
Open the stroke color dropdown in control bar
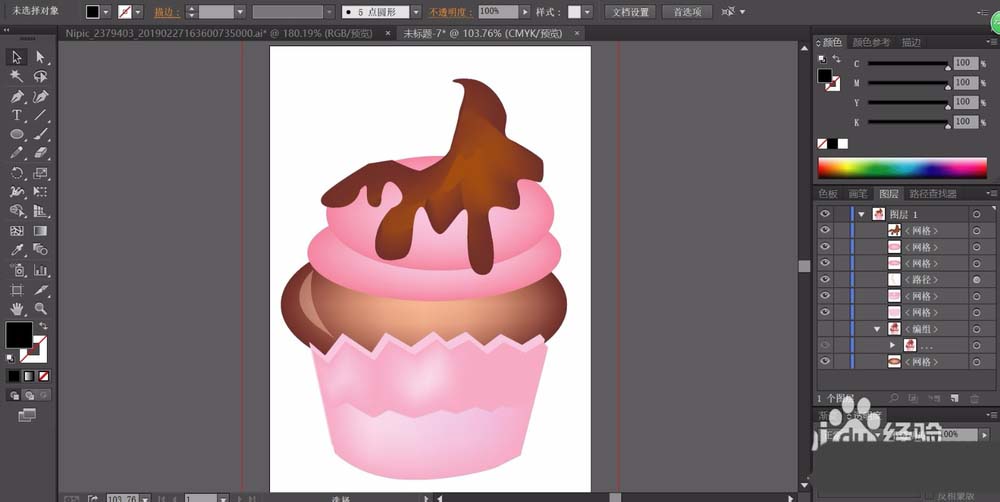[x=138, y=11]
